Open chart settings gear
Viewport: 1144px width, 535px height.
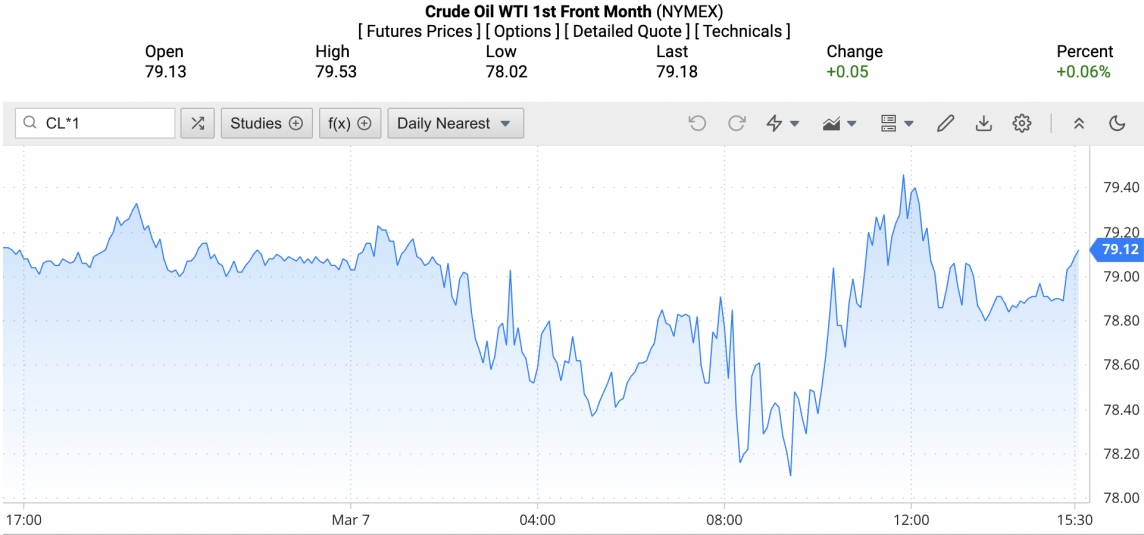1021,123
